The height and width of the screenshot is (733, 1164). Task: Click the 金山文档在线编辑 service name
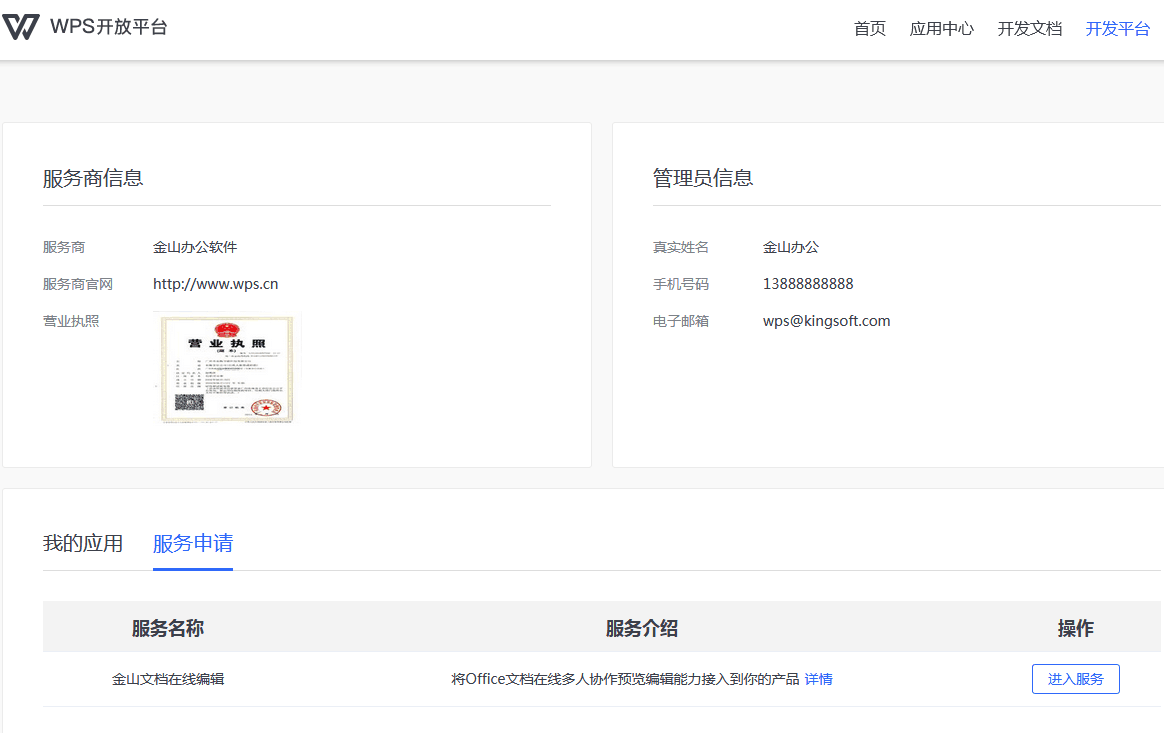tap(168, 679)
